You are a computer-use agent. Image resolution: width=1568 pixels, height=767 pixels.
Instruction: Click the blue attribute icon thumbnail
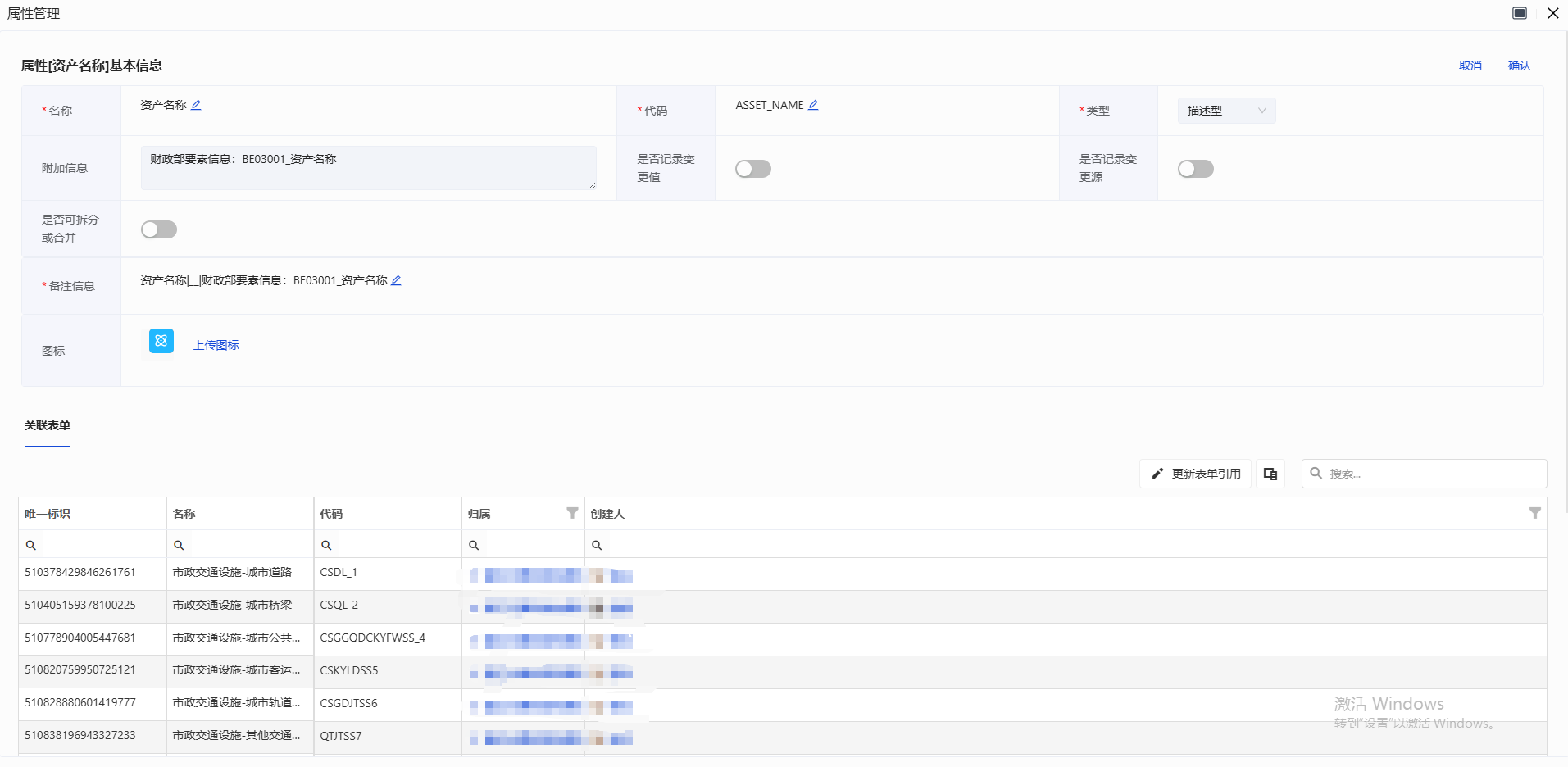point(161,341)
